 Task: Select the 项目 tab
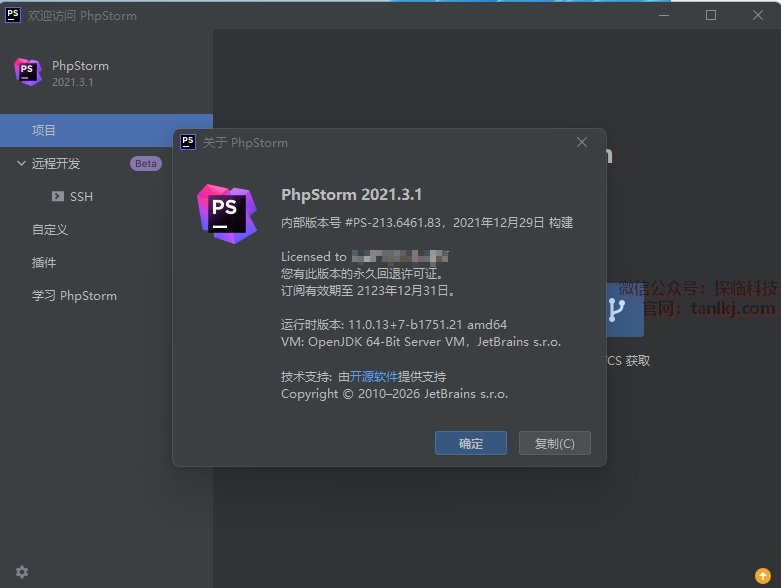coord(106,130)
